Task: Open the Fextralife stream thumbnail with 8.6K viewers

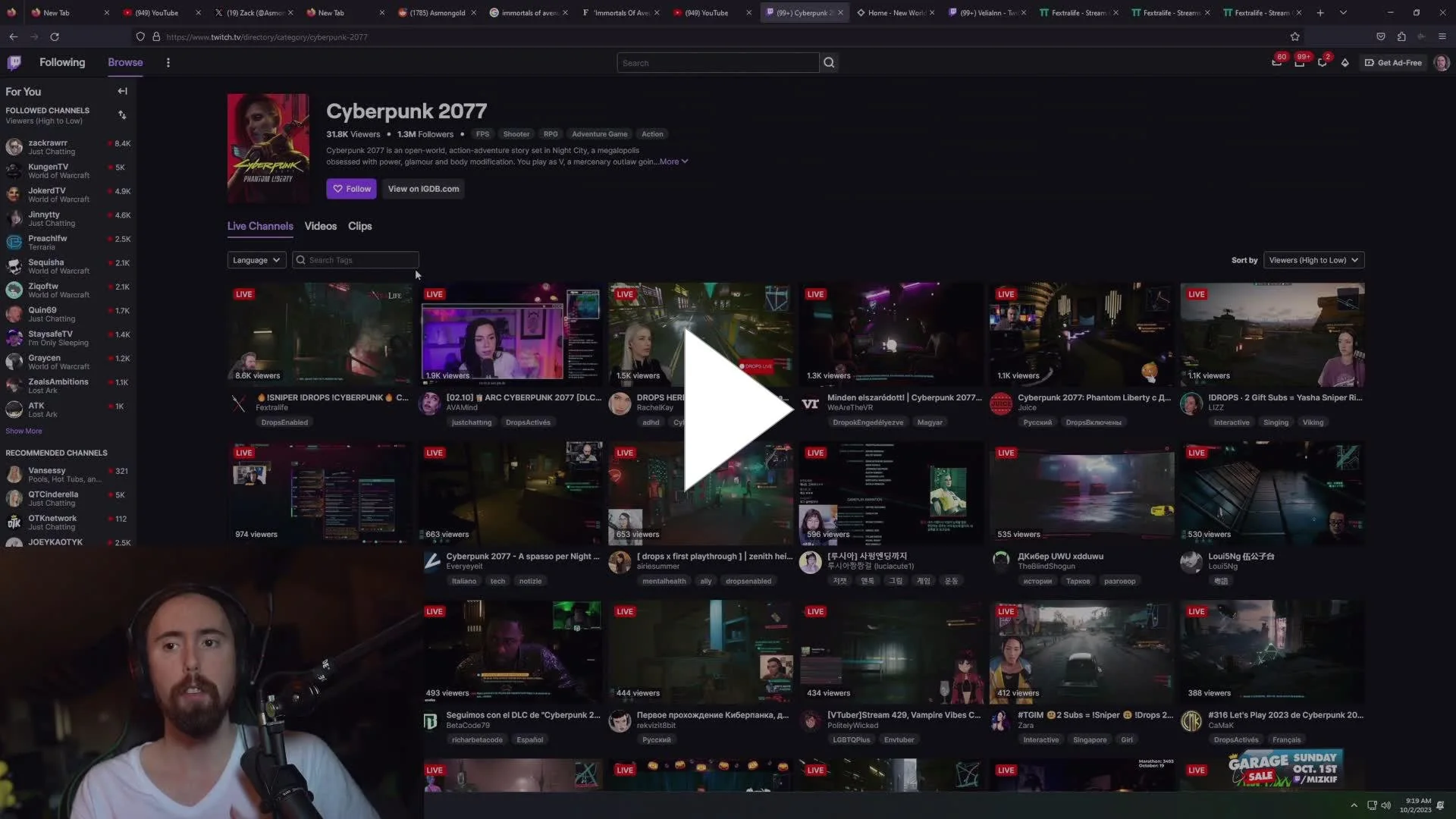Action: point(319,334)
